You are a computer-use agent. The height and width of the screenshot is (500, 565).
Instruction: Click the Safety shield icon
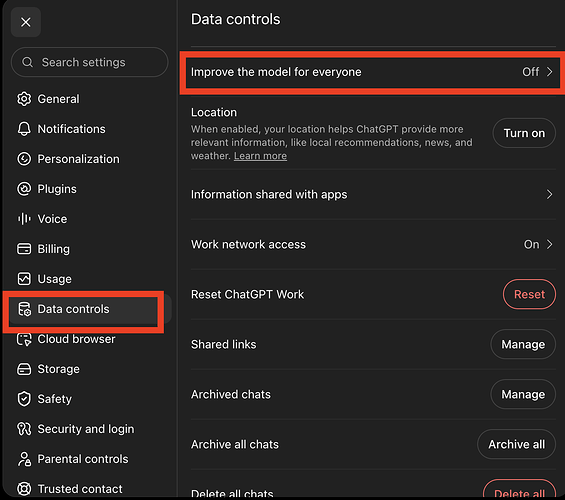pyautogui.click(x=24, y=399)
